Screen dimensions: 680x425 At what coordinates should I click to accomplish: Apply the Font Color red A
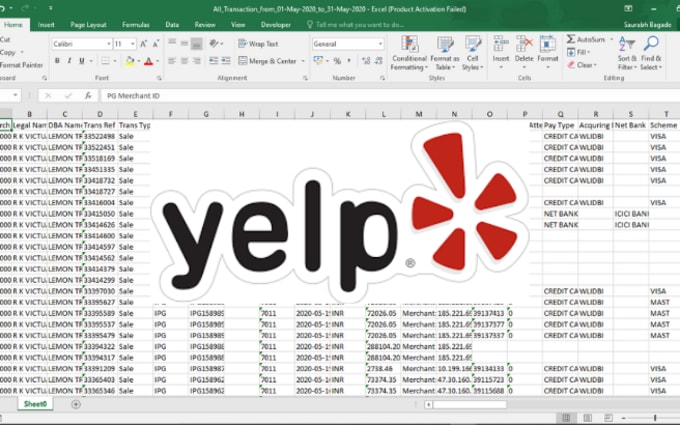[x=148, y=61]
